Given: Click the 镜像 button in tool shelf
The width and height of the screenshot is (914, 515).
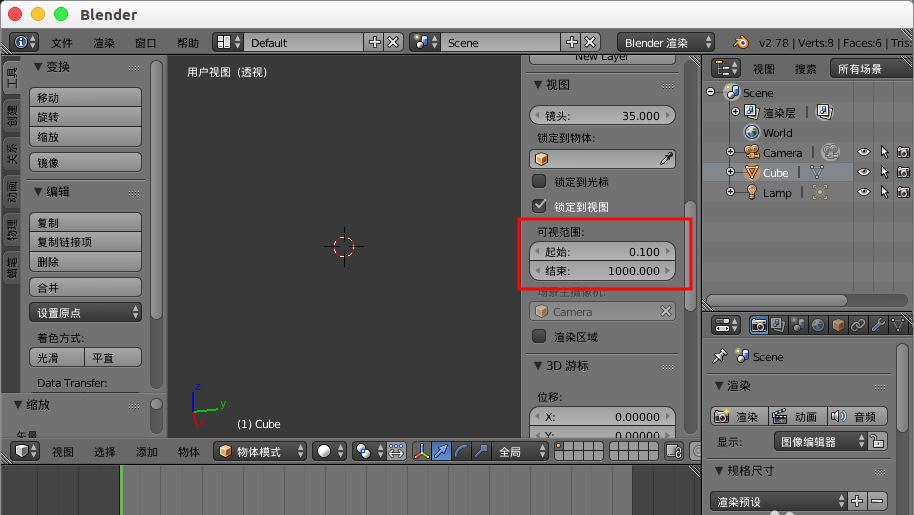Looking at the screenshot, I should point(85,163).
